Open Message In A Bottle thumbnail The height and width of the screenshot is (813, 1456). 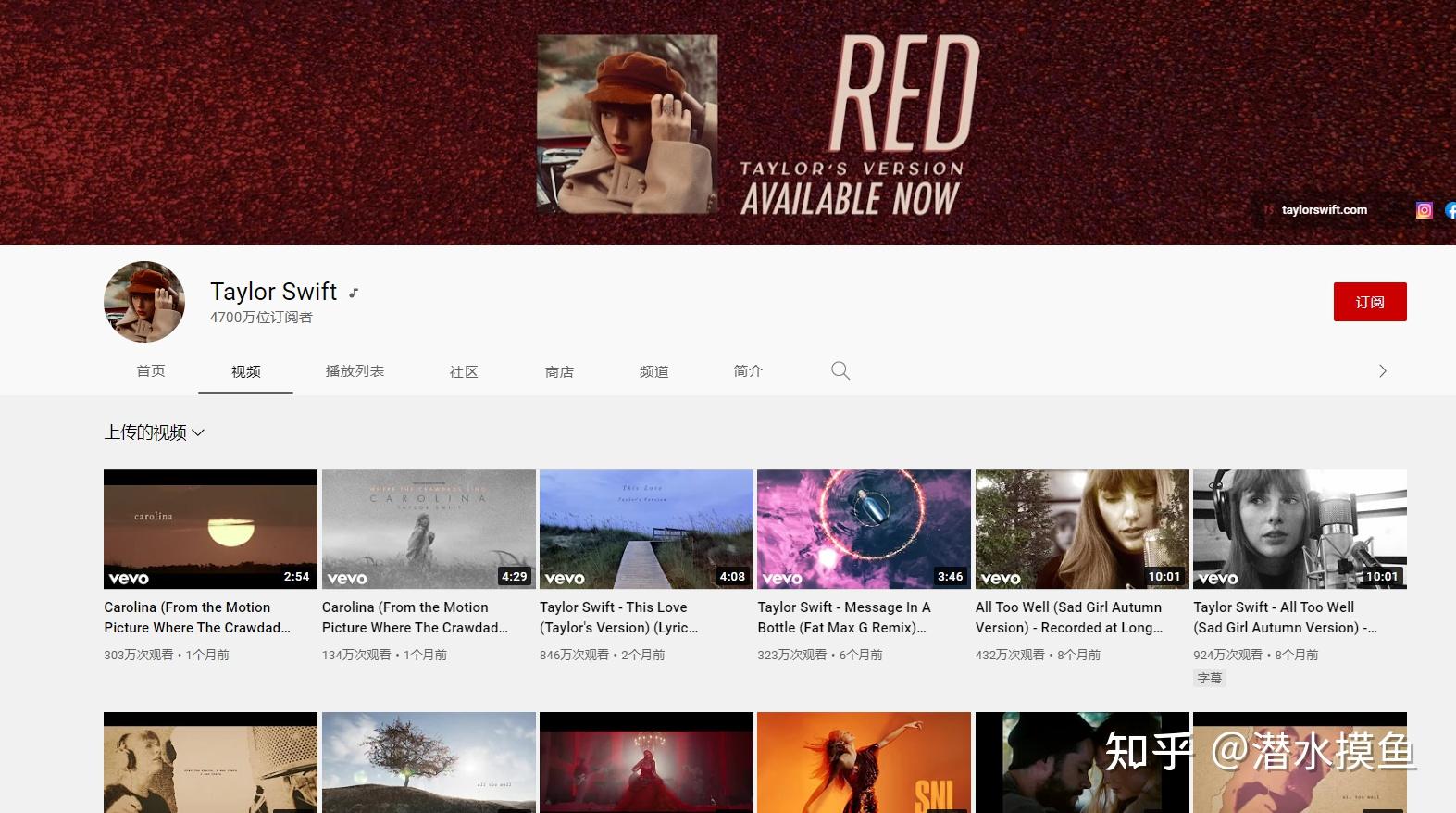[864, 529]
